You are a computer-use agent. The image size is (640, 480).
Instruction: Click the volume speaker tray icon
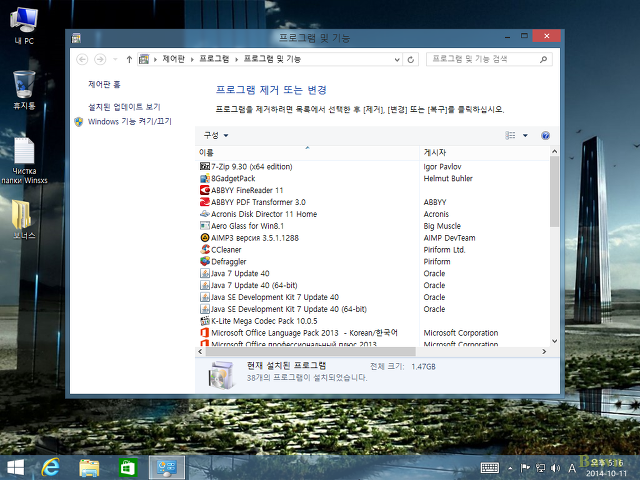(555, 468)
